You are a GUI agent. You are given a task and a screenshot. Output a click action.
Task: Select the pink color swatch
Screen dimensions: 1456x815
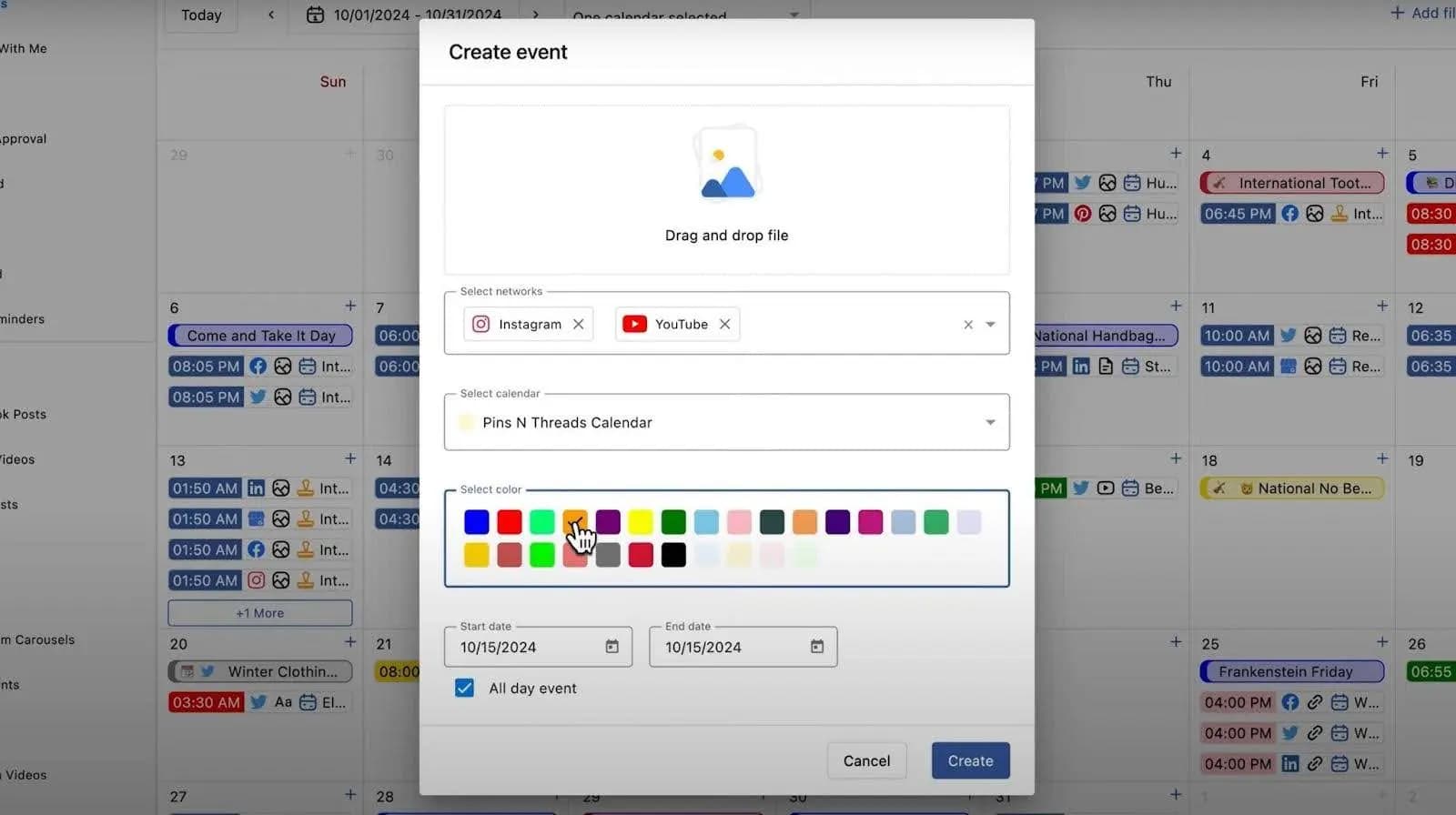739,522
